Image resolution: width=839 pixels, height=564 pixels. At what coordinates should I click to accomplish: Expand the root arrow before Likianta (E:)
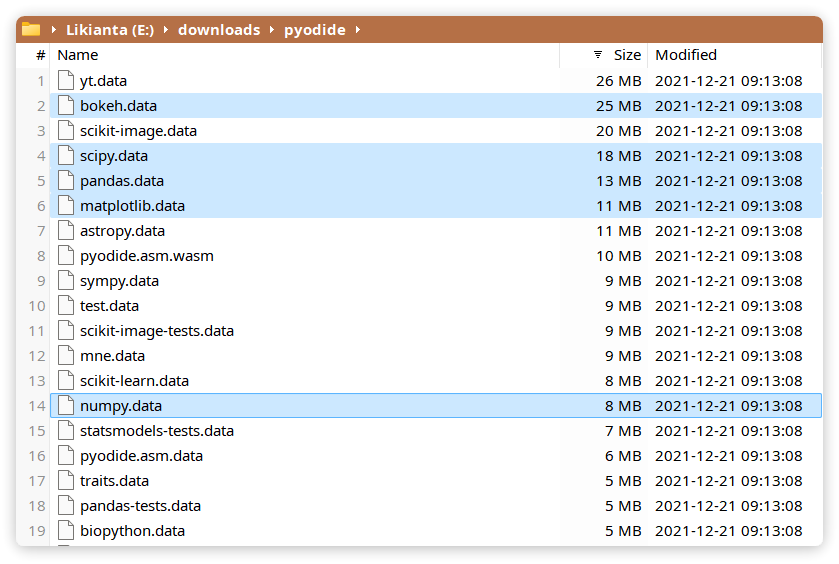pyautogui.click(x=54, y=30)
